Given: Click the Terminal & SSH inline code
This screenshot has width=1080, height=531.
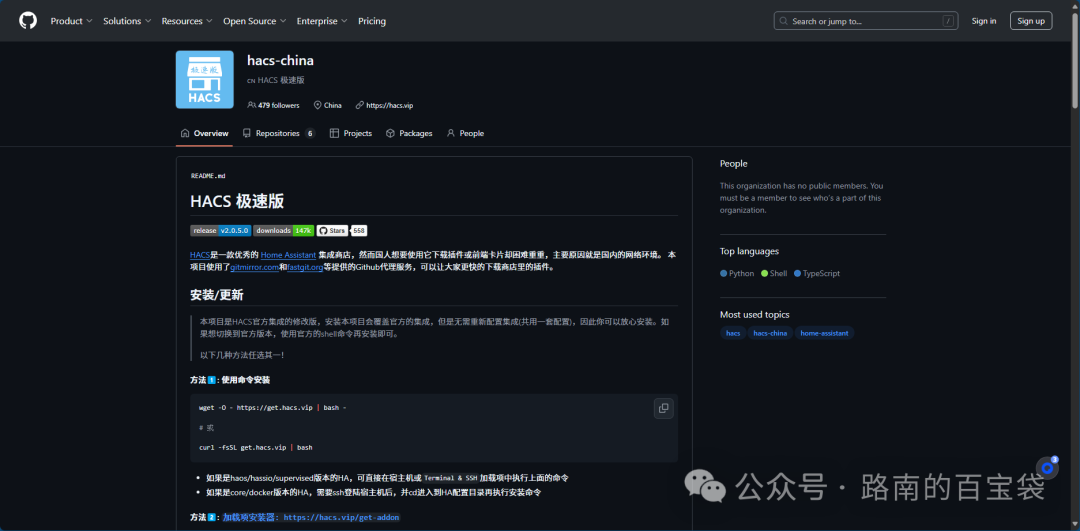Looking at the screenshot, I should pos(450,478).
